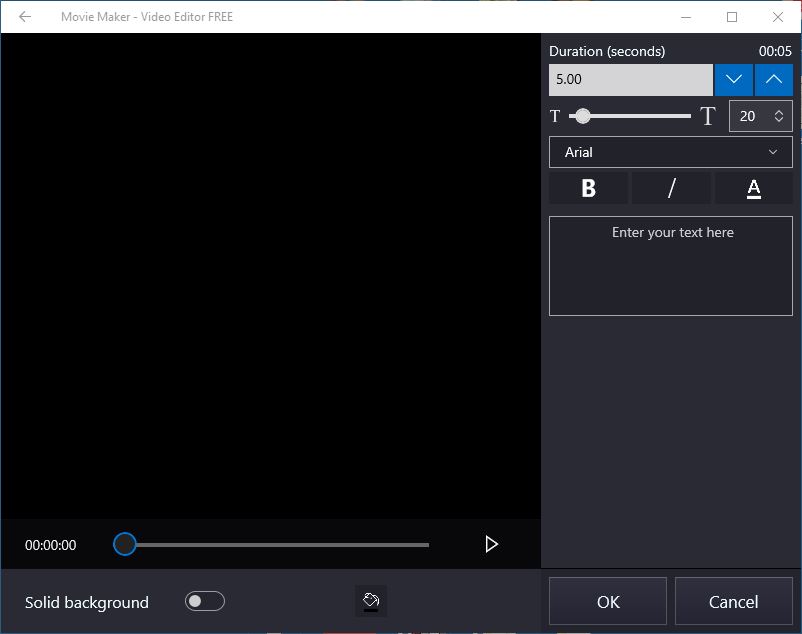Maximize the Movie Maker window
Screen dimensions: 802x634
click(732, 17)
